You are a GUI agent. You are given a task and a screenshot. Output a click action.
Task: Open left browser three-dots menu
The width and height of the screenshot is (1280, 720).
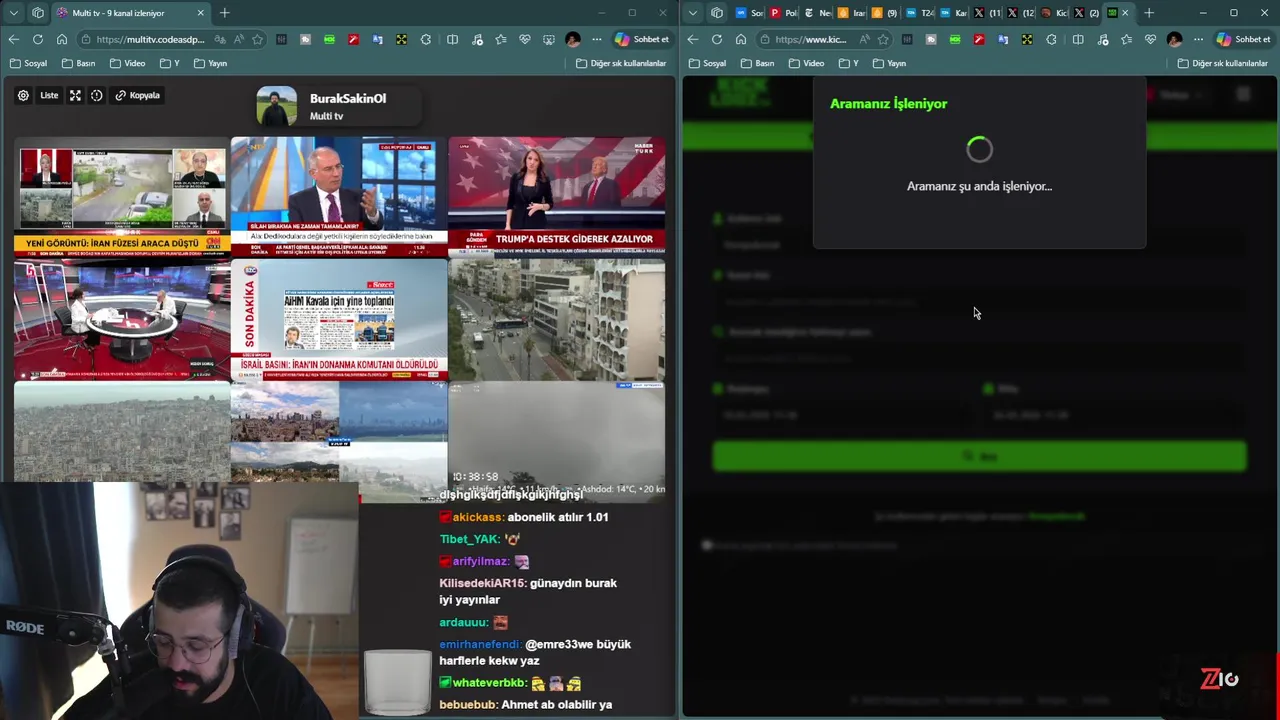coord(597,39)
